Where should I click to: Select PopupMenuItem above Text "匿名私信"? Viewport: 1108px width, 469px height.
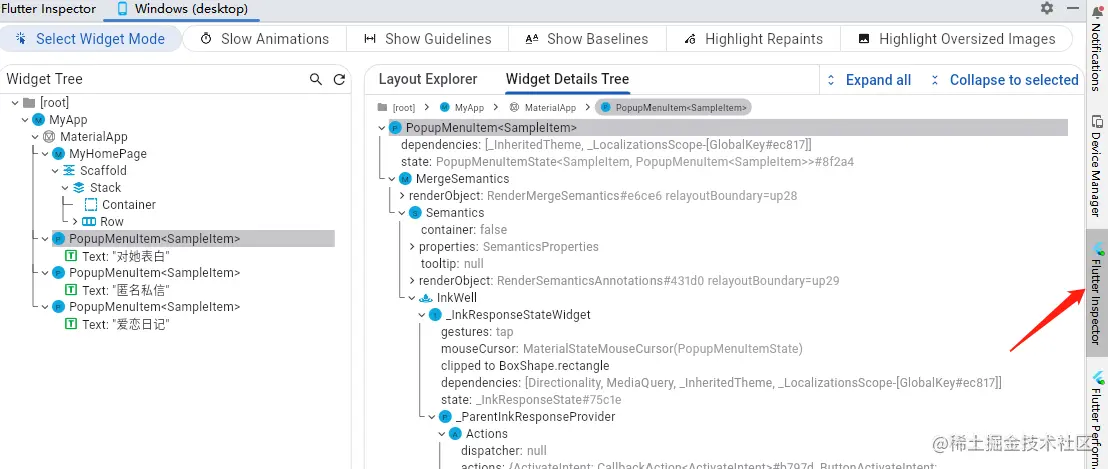click(x=154, y=273)
